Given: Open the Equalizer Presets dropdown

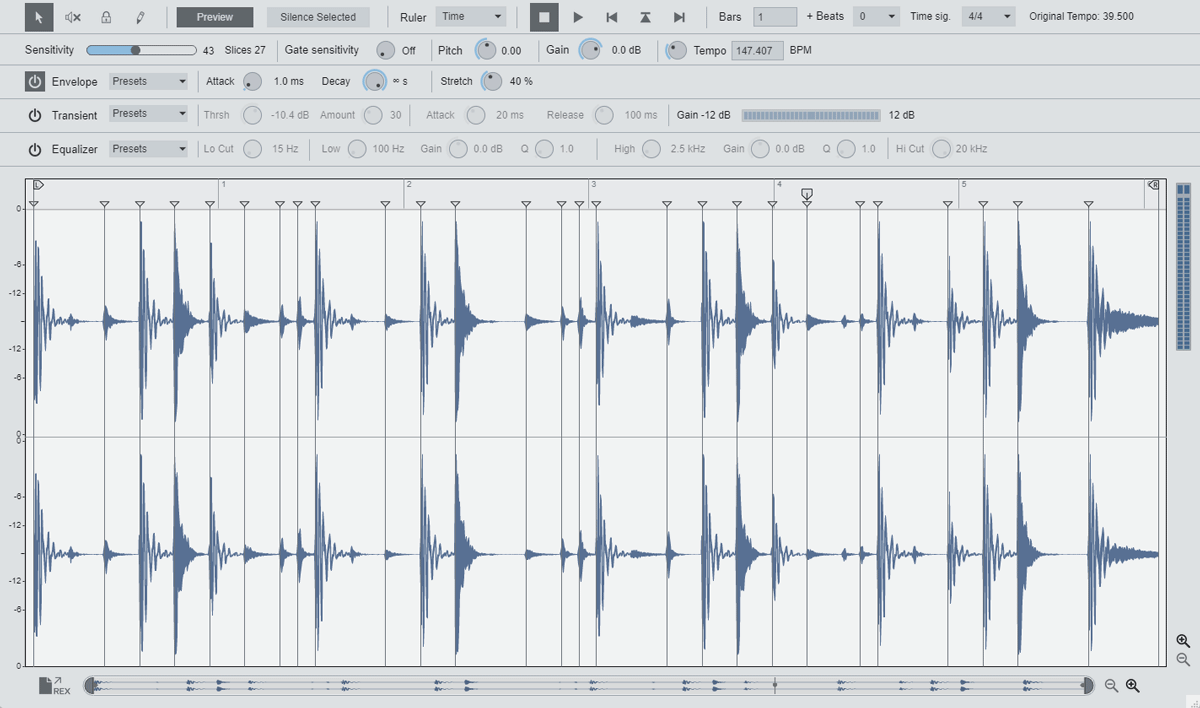Looking at the screenshot, I should coord(148,149).
